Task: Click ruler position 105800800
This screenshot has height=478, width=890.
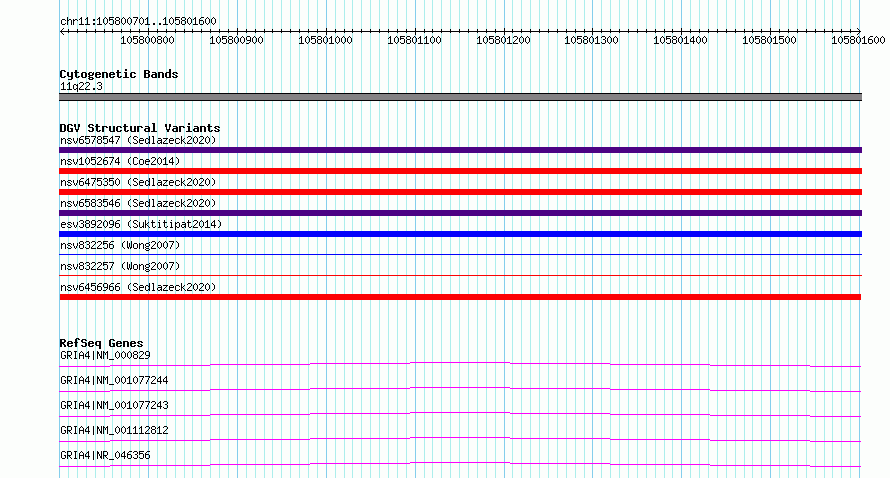Action: pos(148,40)
